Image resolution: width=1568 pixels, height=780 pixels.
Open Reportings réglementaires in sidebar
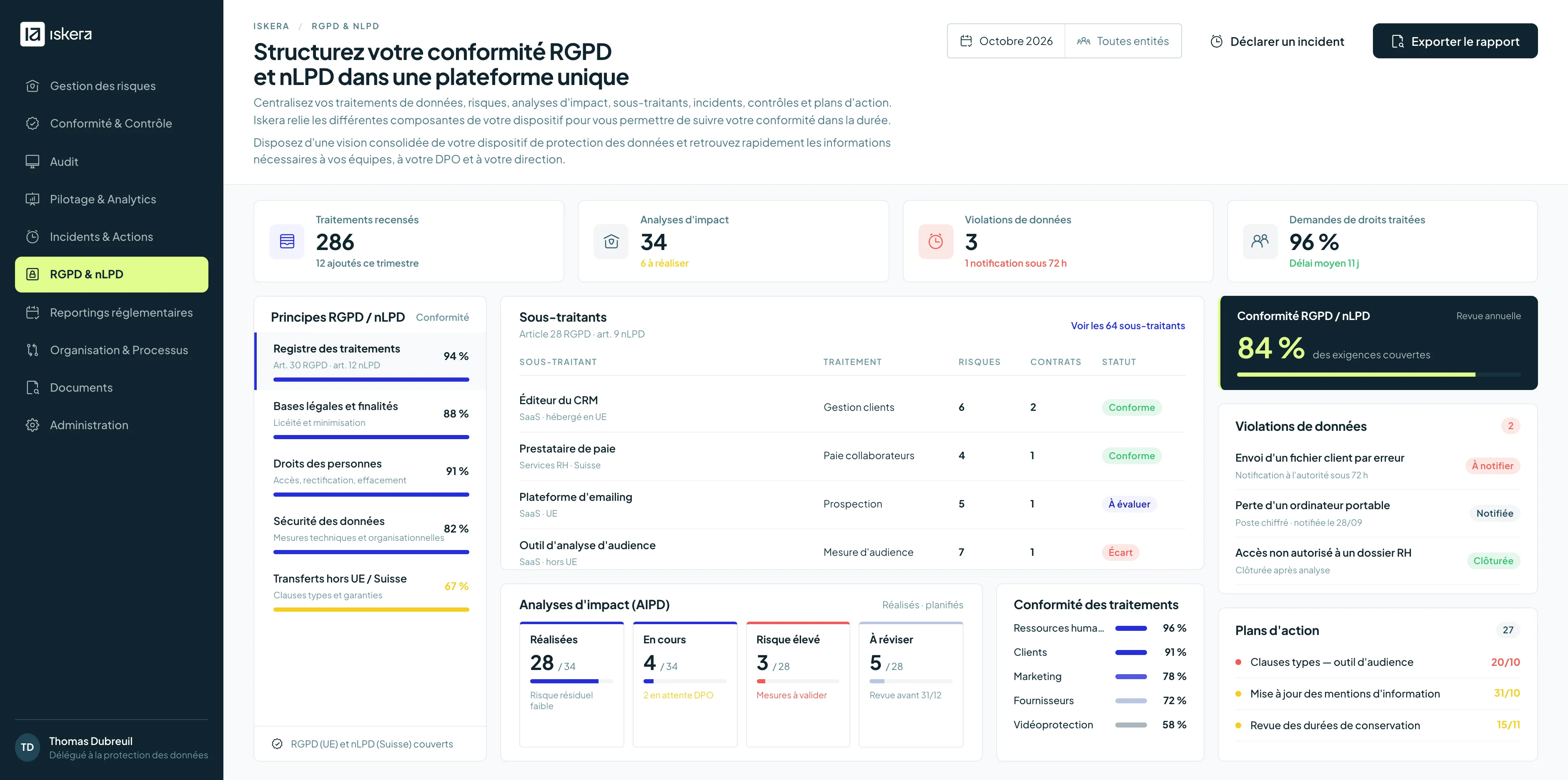pos(111,313)
